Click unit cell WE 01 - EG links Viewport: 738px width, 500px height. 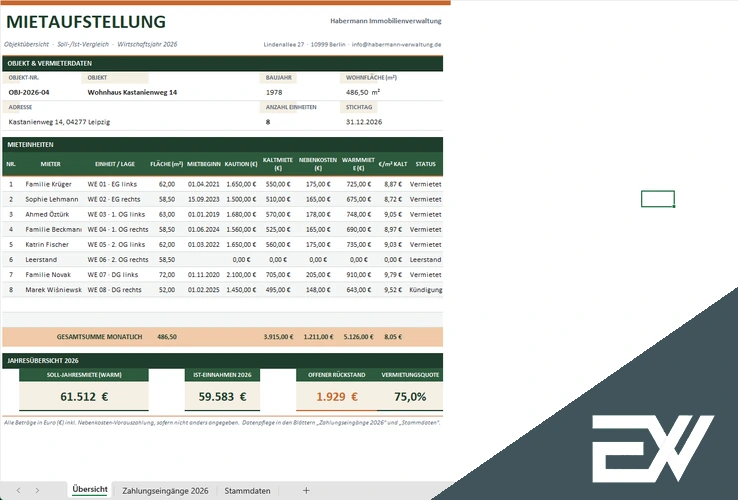point(112,184)
